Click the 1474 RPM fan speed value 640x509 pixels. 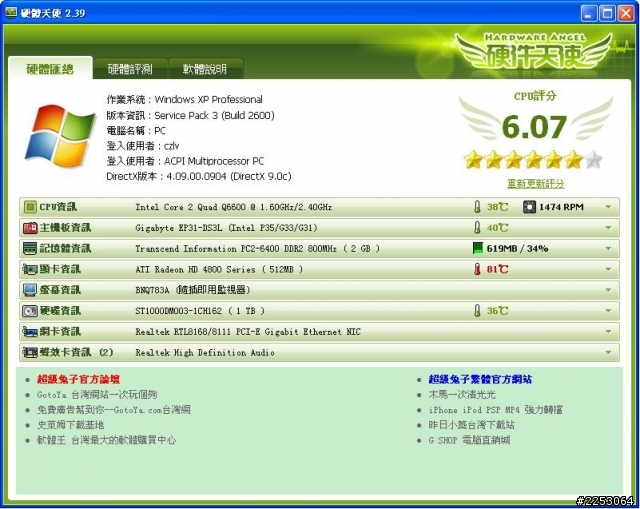[561, 207]
